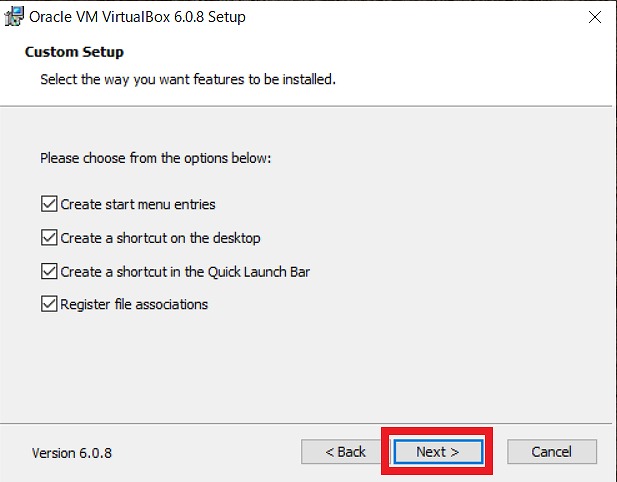The image size is (617, 482).
Task: Go back with the < Back button
Action: tap(345, 452)
